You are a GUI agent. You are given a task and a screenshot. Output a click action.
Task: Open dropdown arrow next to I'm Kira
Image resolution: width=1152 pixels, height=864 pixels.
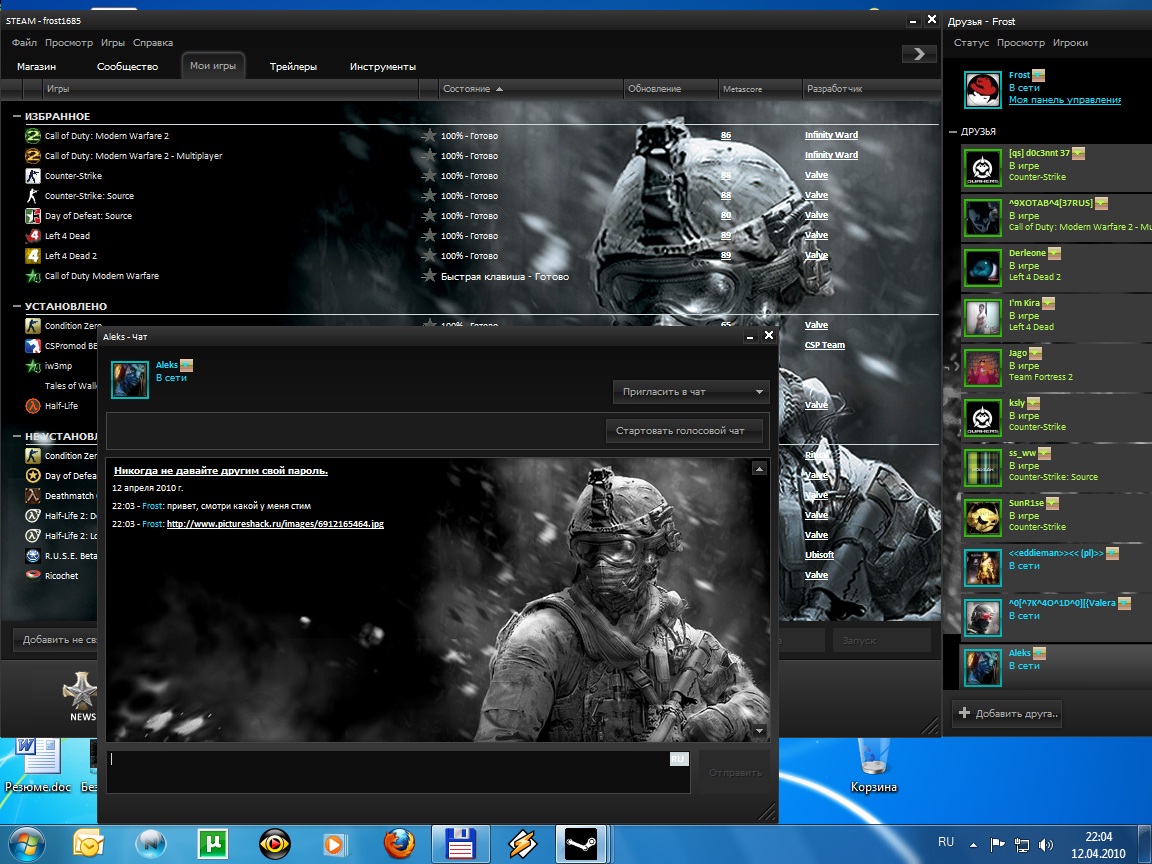click(1048, 303)
